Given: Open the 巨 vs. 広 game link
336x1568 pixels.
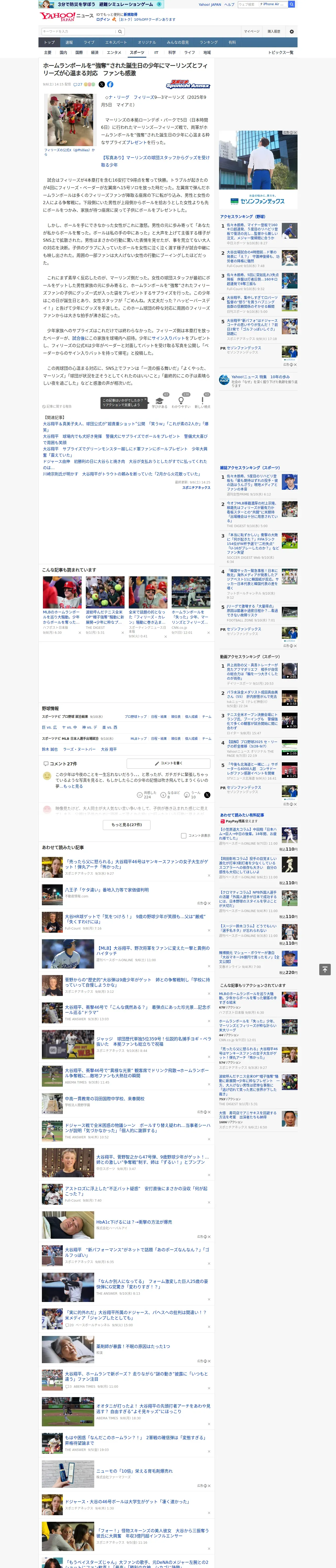Looking at the screenshot, I should (49, 727).
